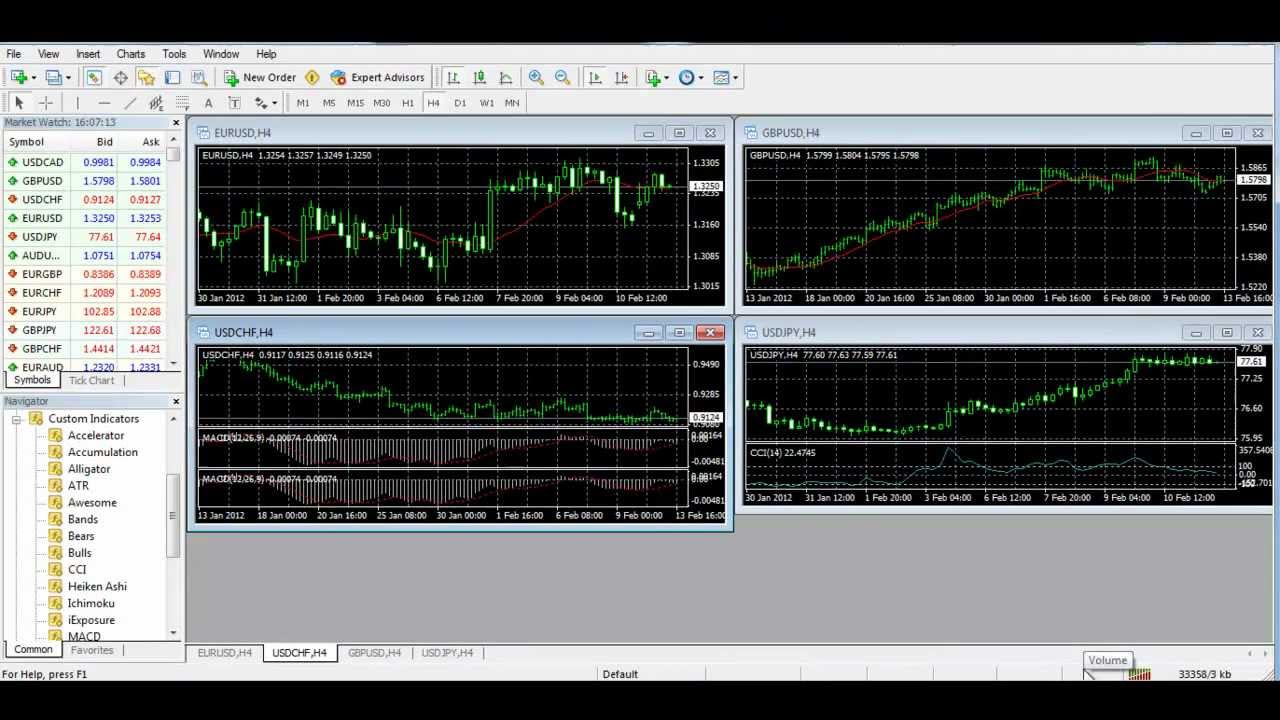
Task: Click the Arrows objects icon
Action: [x=260, y=103]
